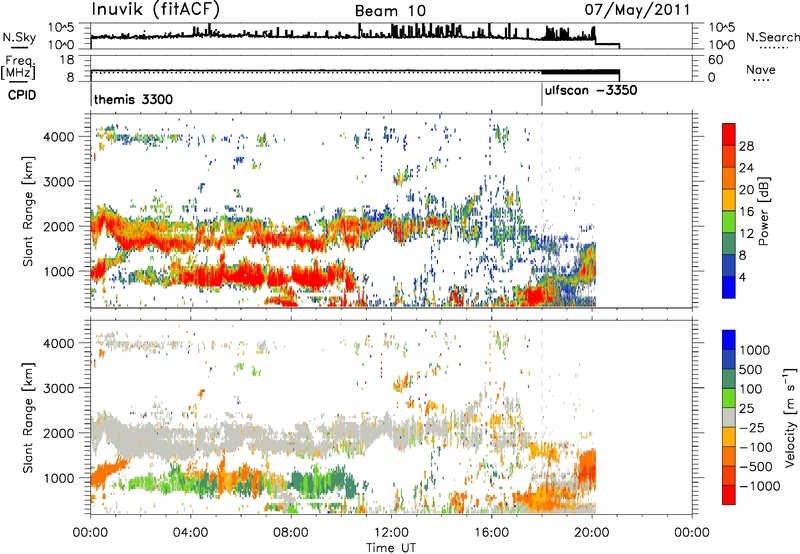Screen dimensions: 800x554
Task: Click the '4000' tick on the power panel
Action: (x=58, y=137)
